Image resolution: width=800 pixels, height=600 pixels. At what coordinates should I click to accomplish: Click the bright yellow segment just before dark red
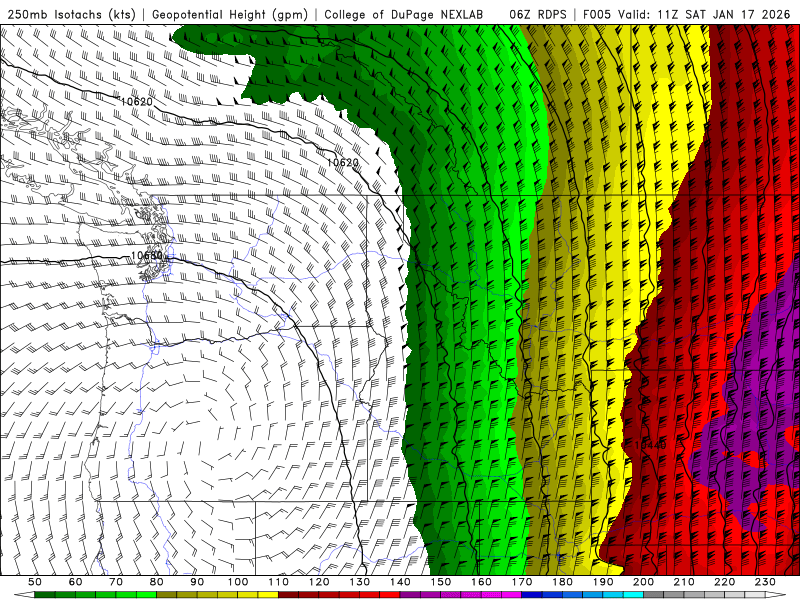(268, 595)
